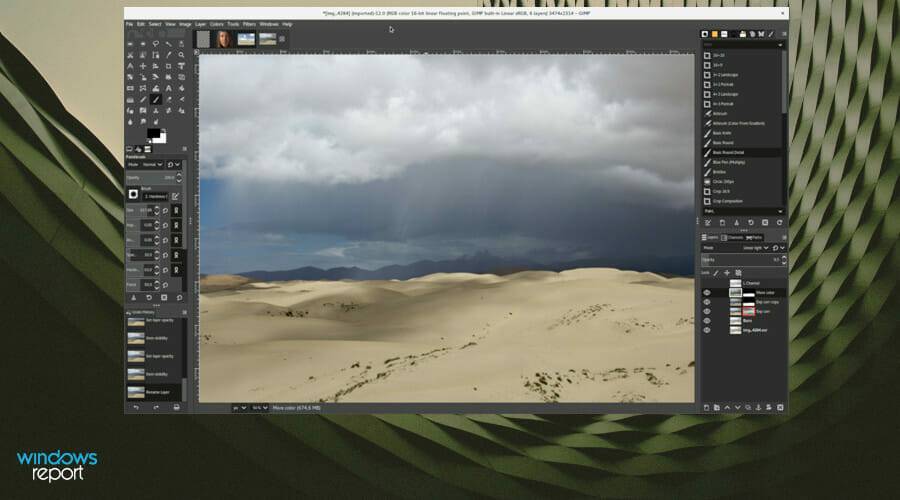Select the Rectangle Select tool
Screen dimensions: 900x500
coord(130,44)
